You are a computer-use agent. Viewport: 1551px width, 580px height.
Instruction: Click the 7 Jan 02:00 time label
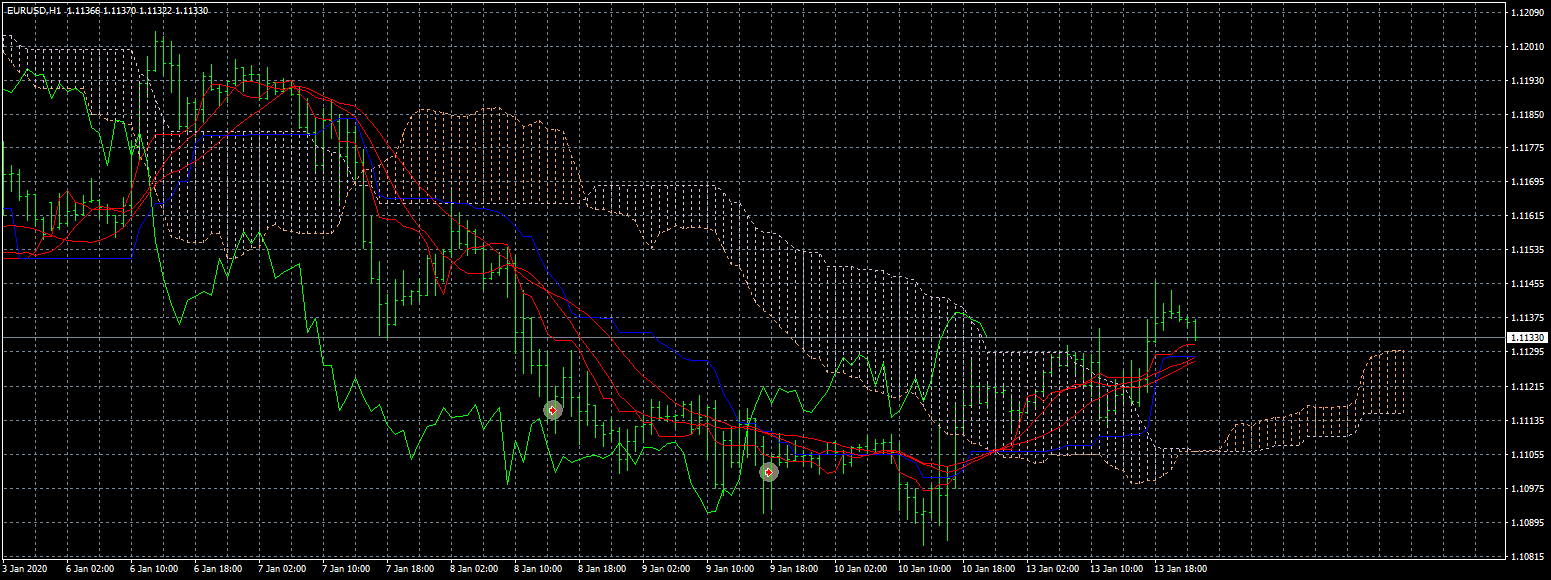pyautogui.click(x=282, y=569)
